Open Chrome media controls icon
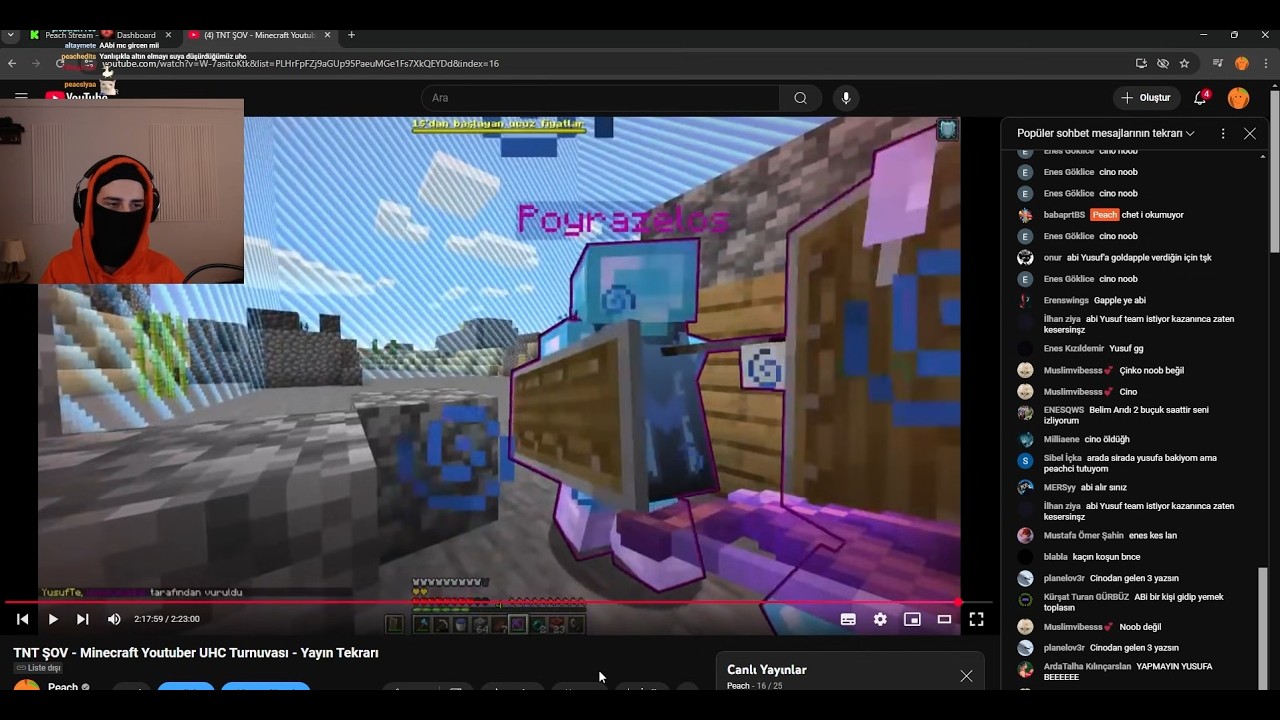The width and height of the screenshot is (1280, 720). (x=1217, y=63)
